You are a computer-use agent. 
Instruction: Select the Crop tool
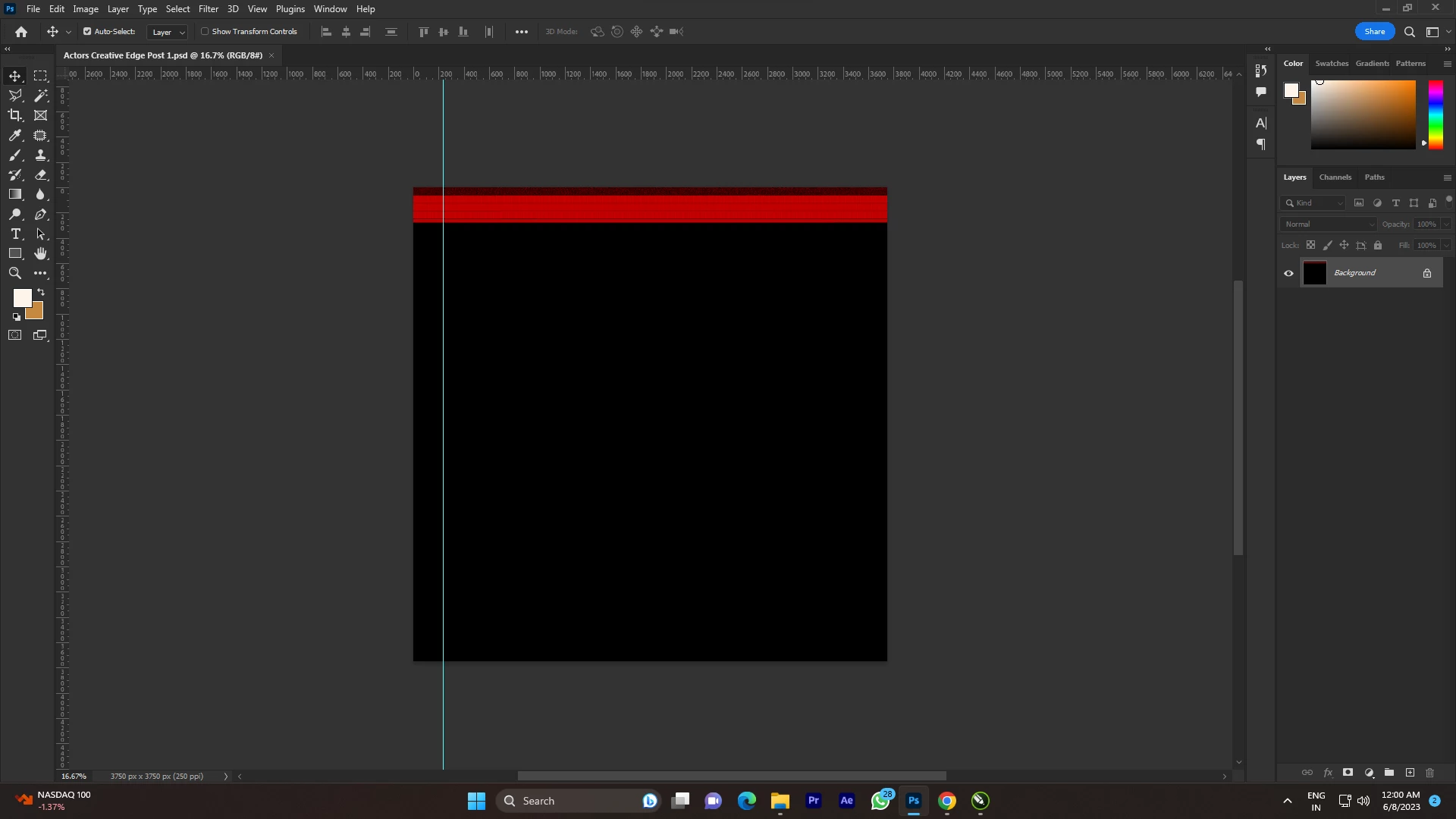(x=15, y=115)
